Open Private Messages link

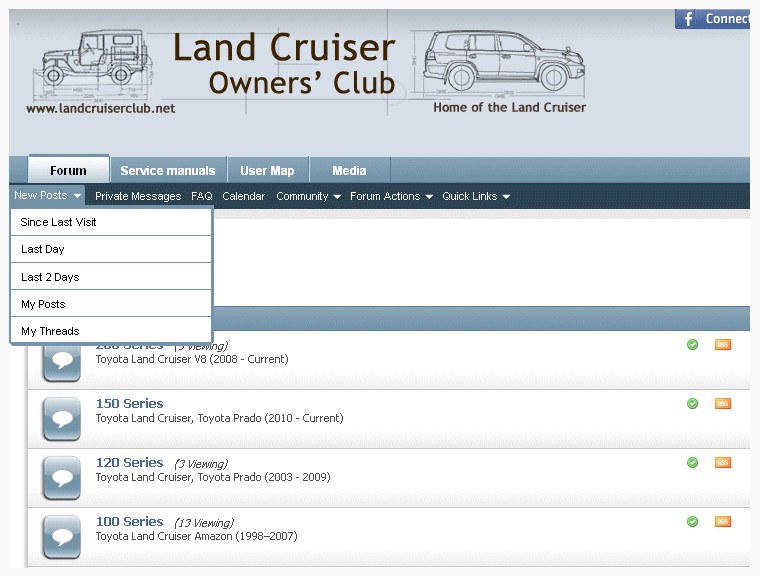[x=138, y=196]
